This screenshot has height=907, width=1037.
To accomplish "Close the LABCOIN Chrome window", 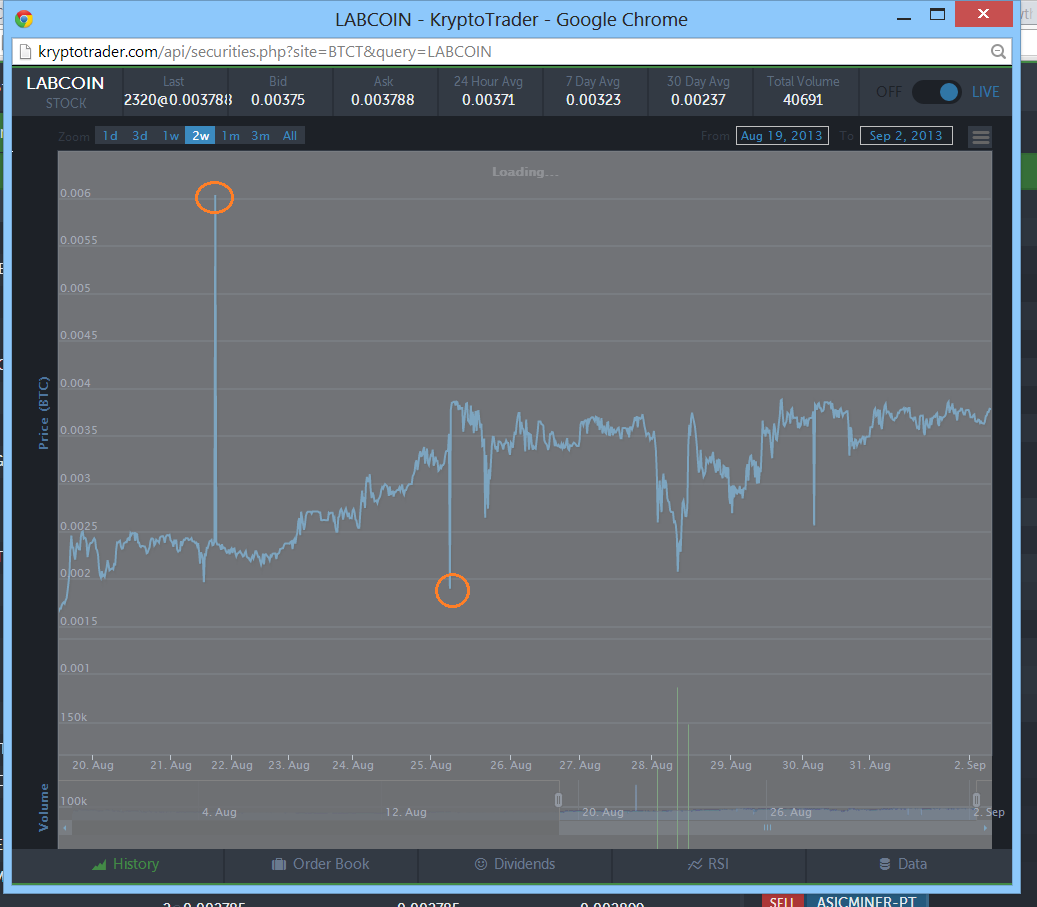I will tap(983, 15).
